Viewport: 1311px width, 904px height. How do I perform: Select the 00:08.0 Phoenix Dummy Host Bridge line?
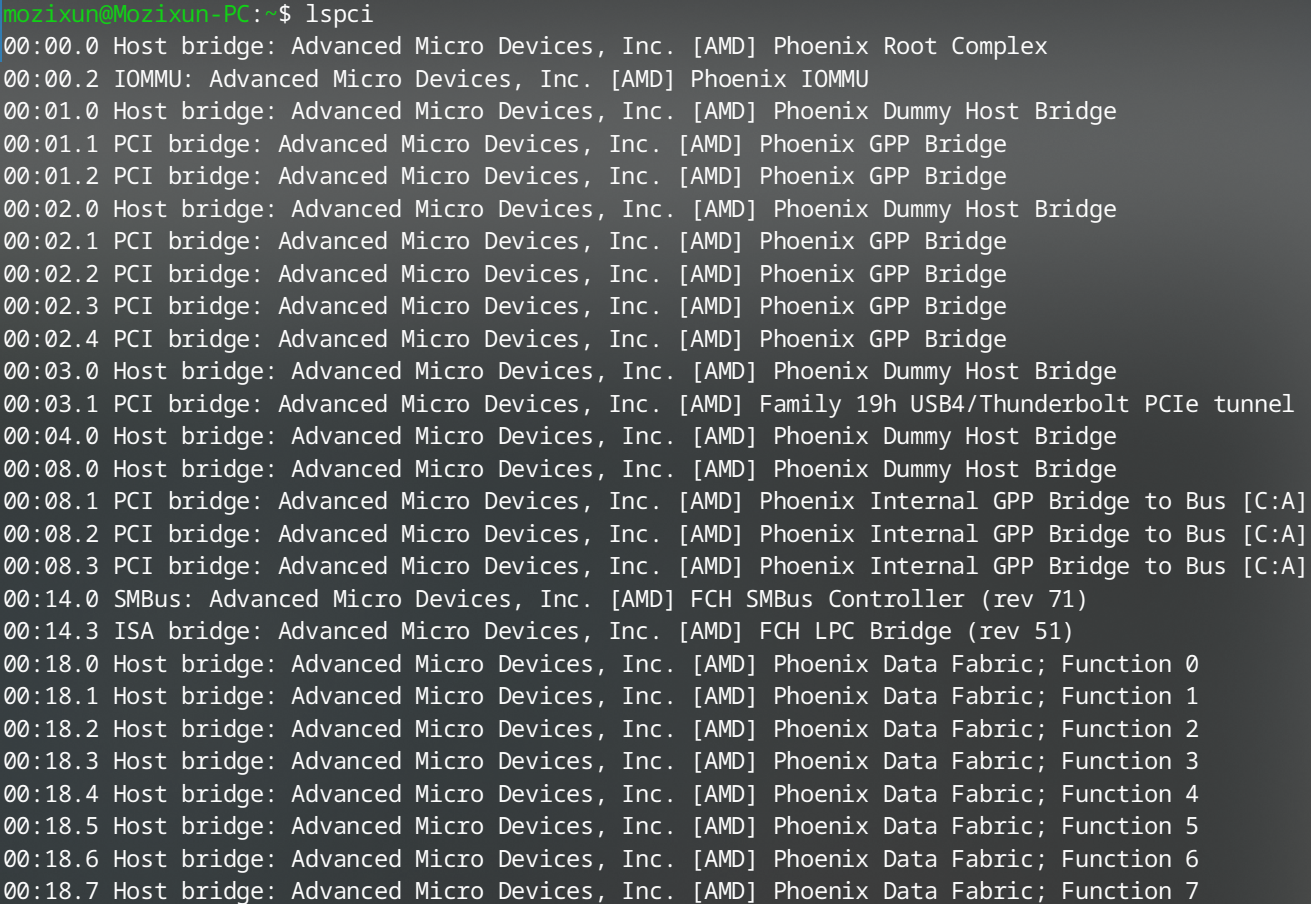click(560, 469)
